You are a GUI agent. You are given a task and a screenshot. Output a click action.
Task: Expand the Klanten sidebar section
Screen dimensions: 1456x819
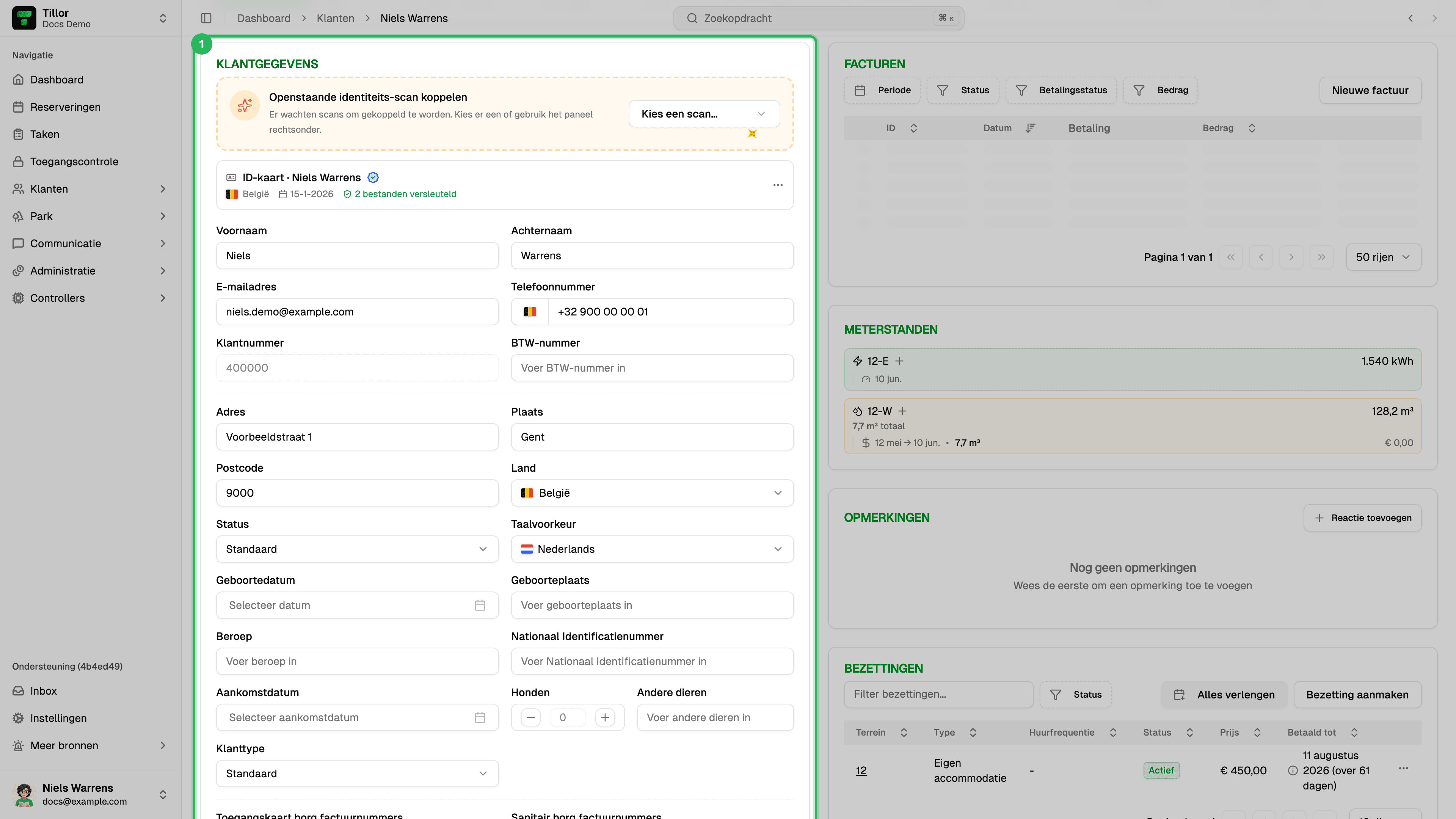91,189
